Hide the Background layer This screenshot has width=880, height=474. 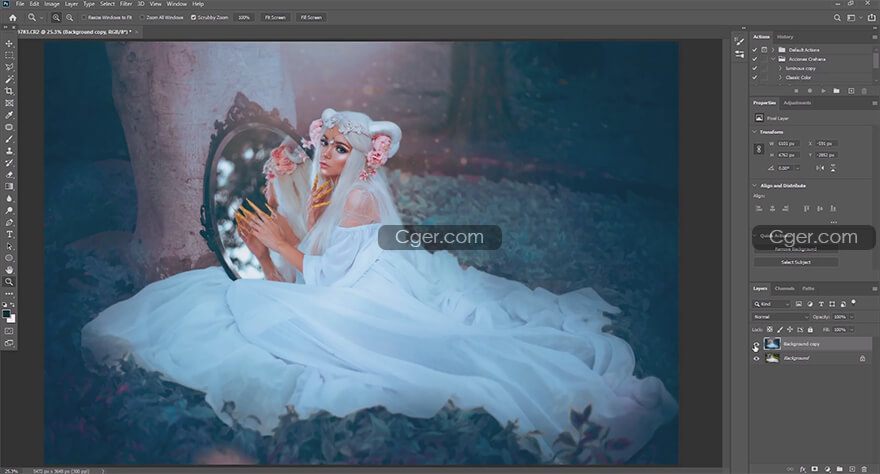click(756, 358)
